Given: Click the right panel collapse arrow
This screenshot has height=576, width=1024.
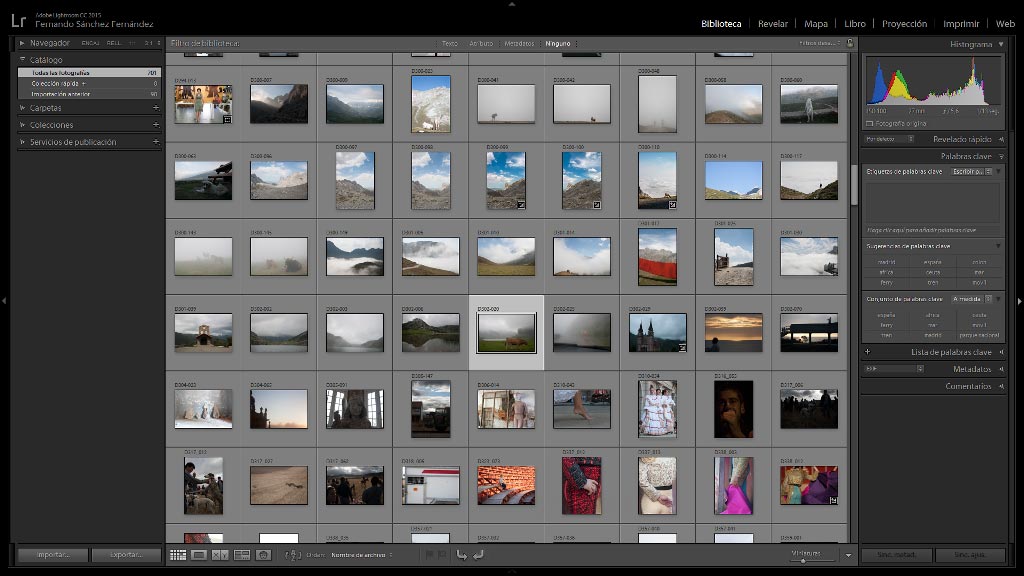Looking at the screenshot, I should pos(1019,301).
